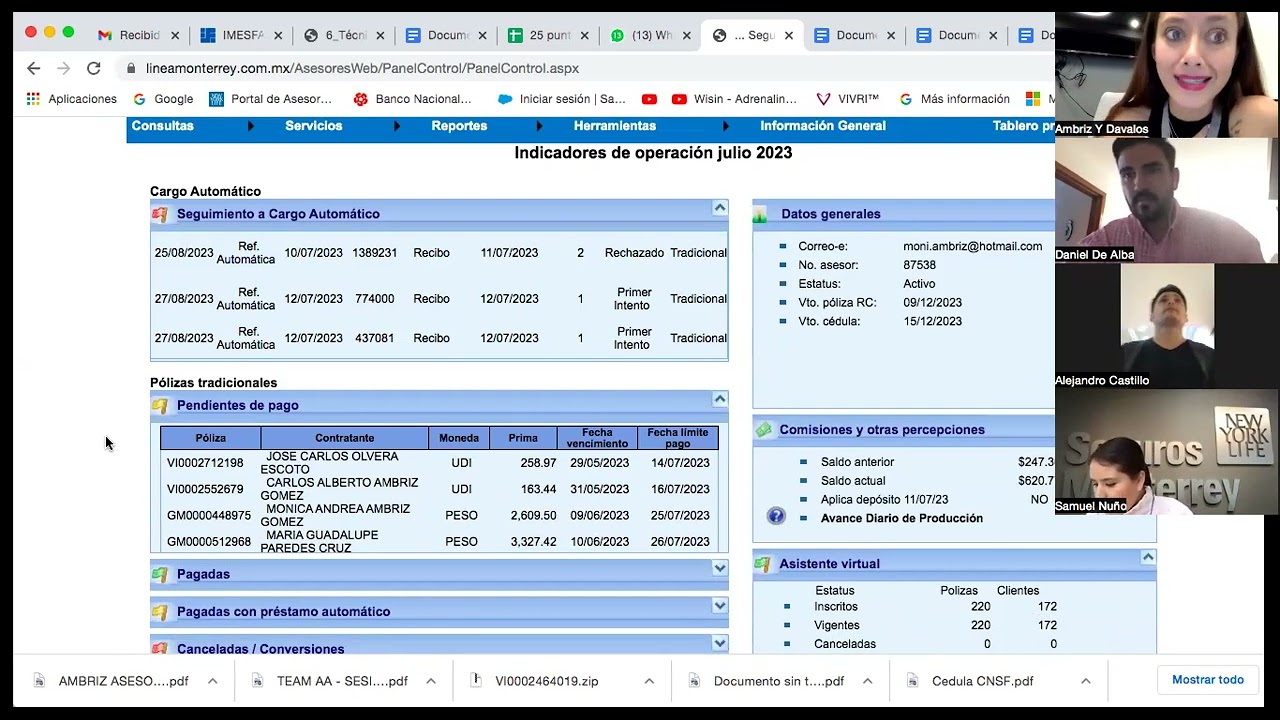Click receipt number 1389231
The width and height of the screenshot is (1280, 720).
[375, 253]
